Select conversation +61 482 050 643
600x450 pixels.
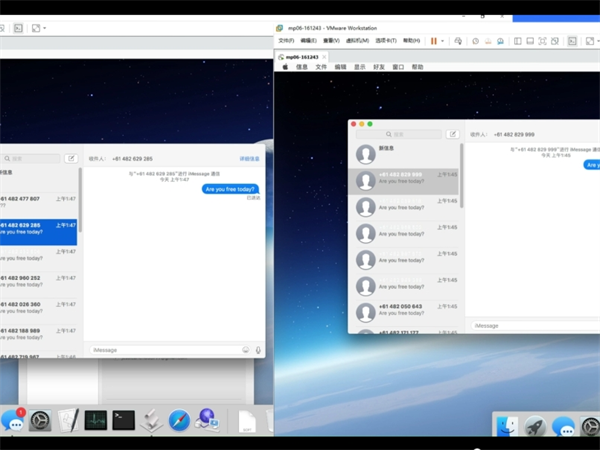pos(405,311)
